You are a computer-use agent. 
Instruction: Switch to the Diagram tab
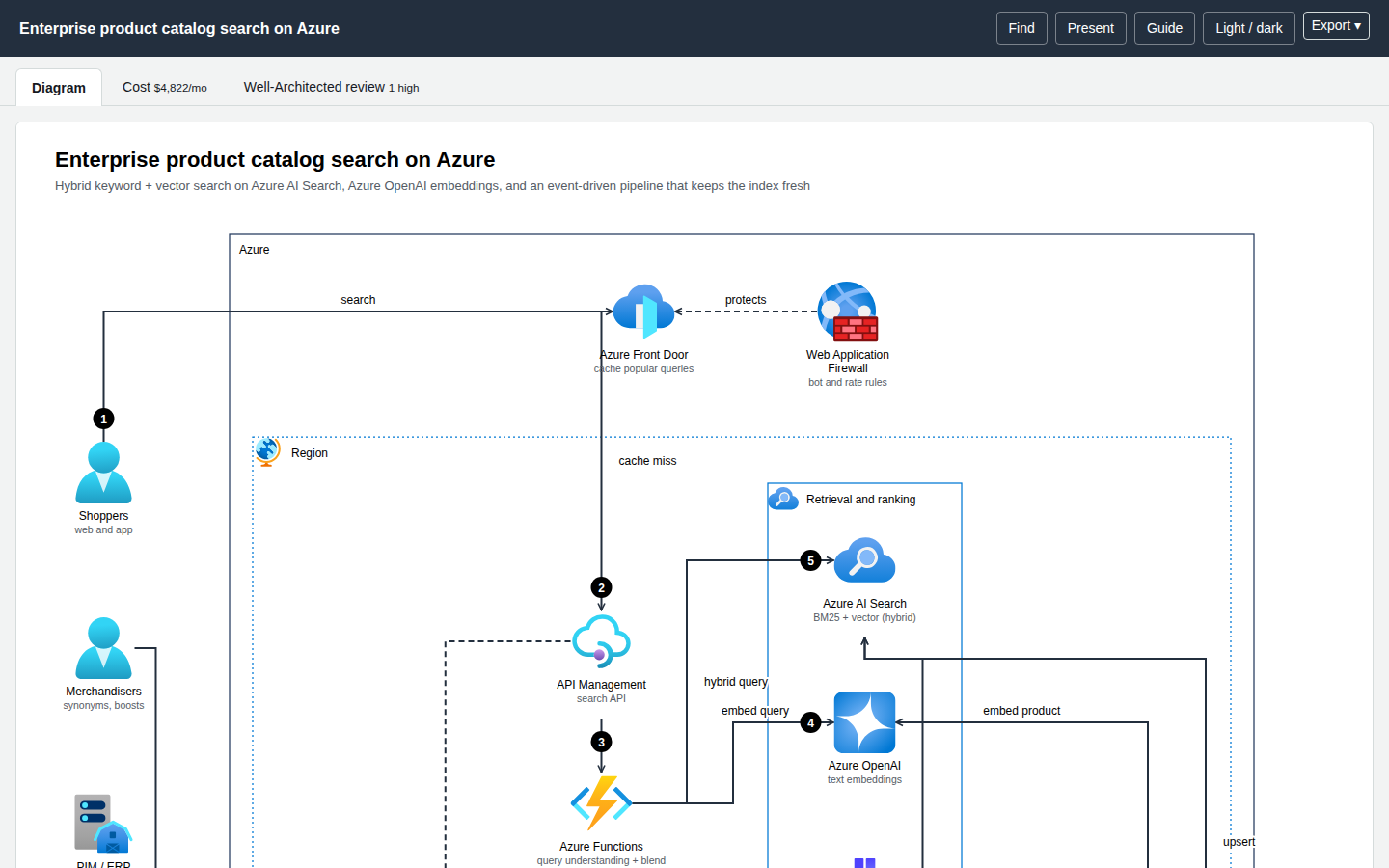(x=59, y=88)
